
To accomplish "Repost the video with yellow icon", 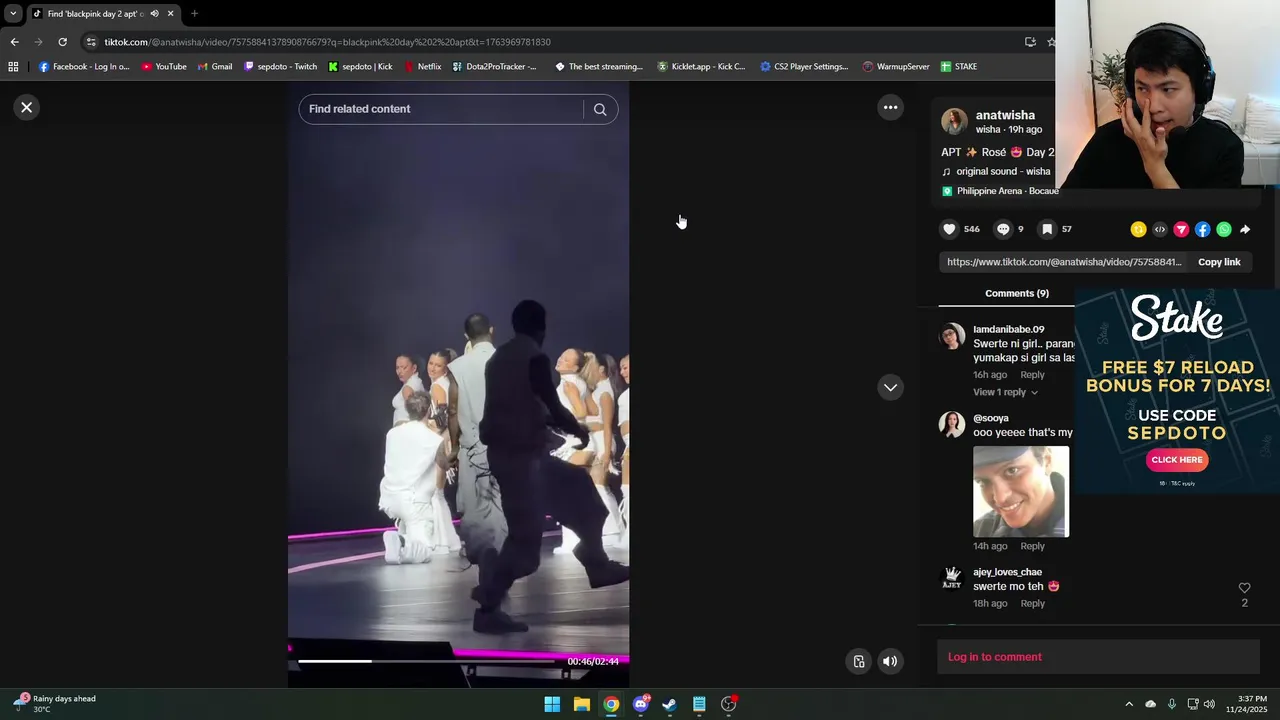I will point(1138,229).
